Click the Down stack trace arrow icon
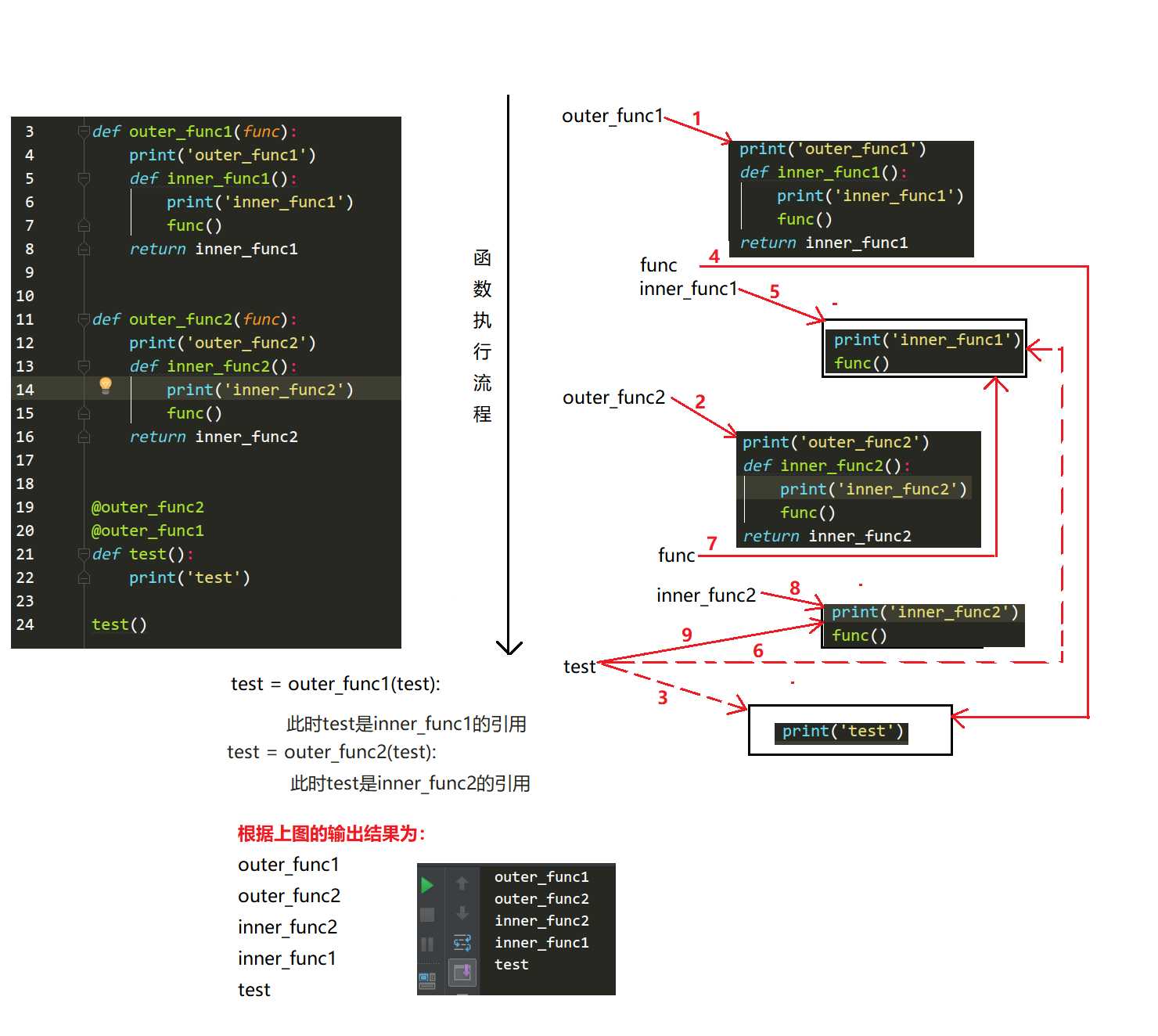1158x1036 pixels. coord(462,913)
